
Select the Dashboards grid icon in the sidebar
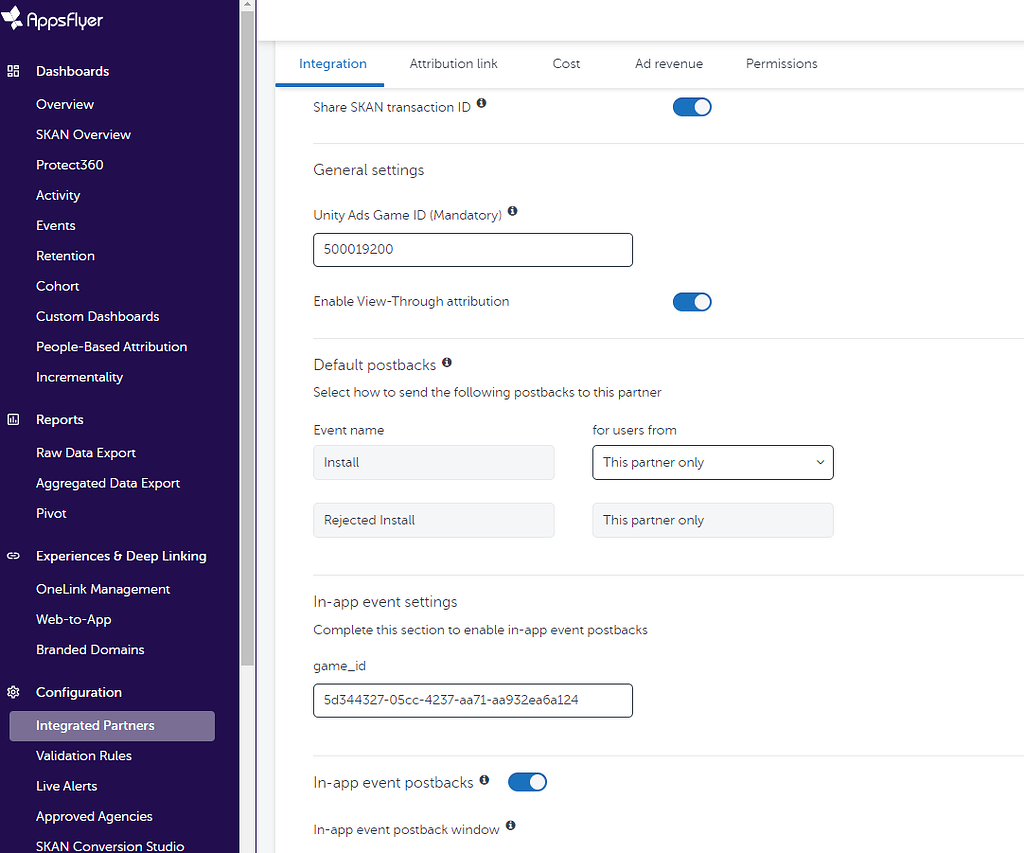[14, 70]
